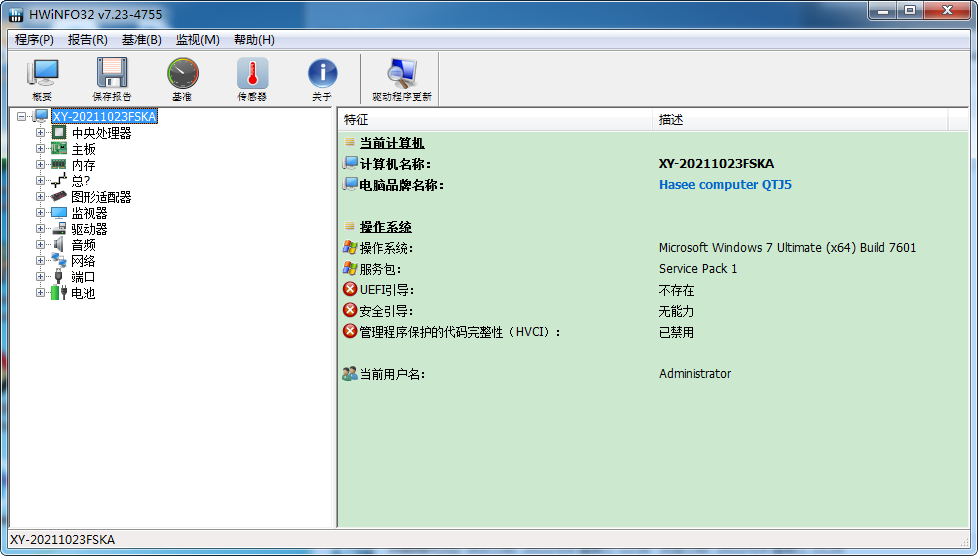Expand the 电池 tree node
The height and width of the screenshot is (556, 978).
click(40, 292)
